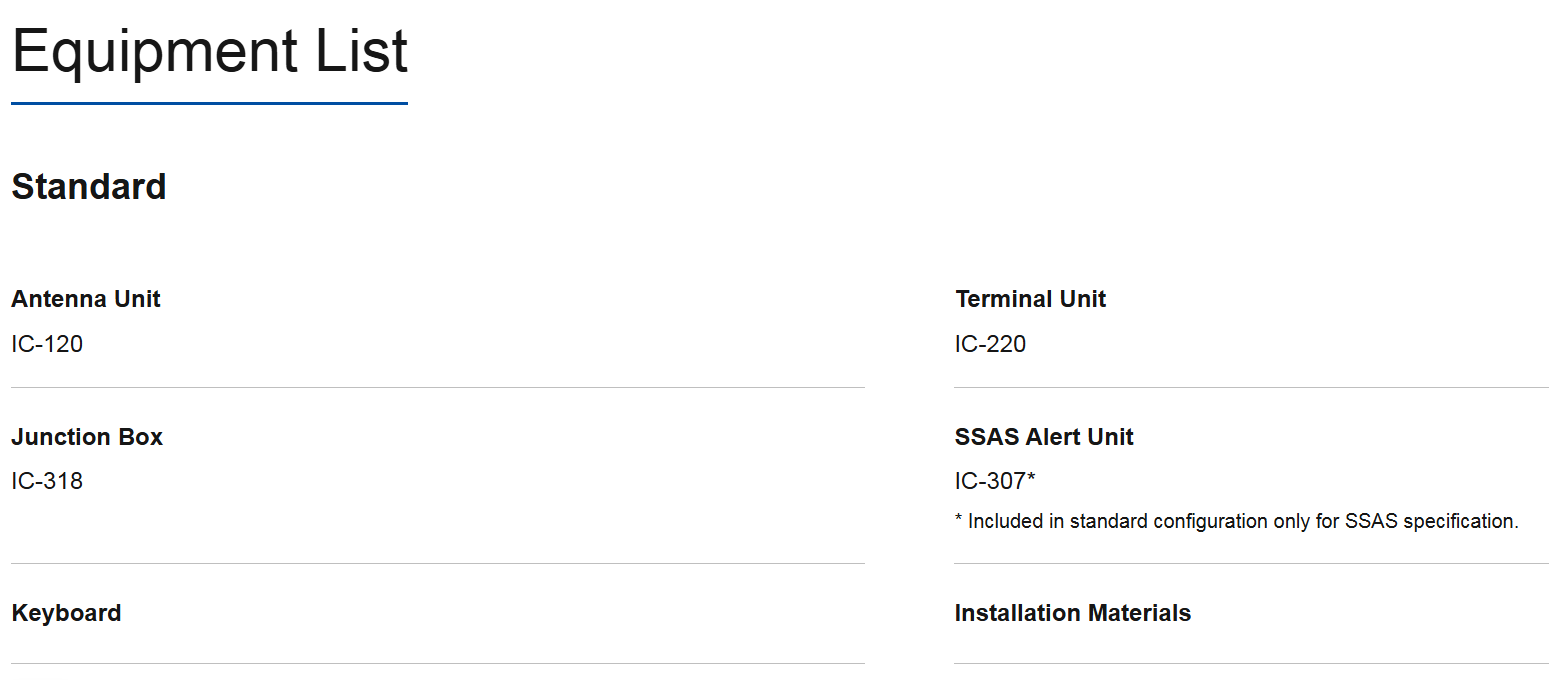Select the Keyboard equipment label
The width and height of the screenshot is (1549, 680).
point(66,613)
